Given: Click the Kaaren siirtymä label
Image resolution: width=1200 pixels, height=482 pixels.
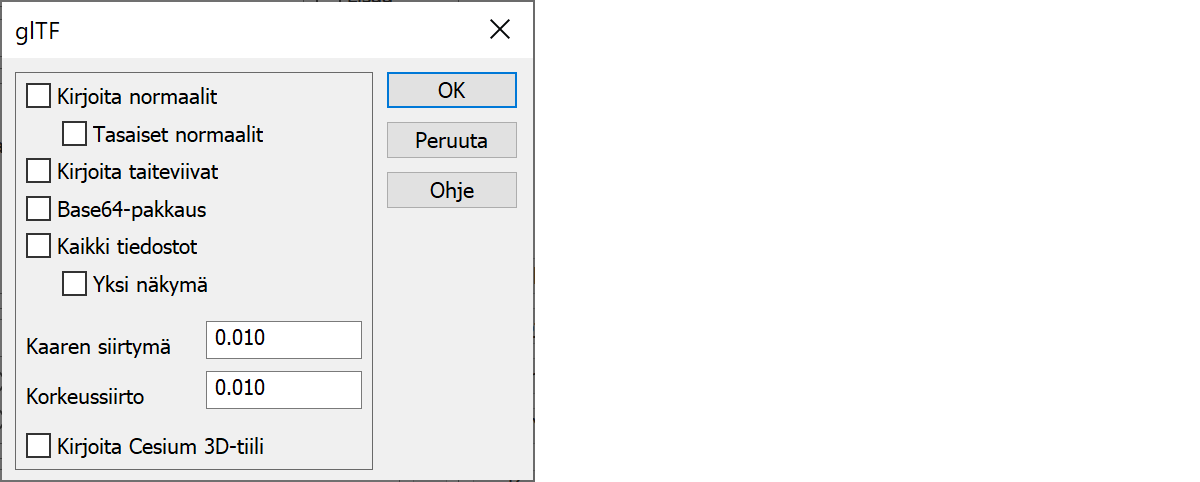Looking at the screenshot, I should click(x=98, y=348).
